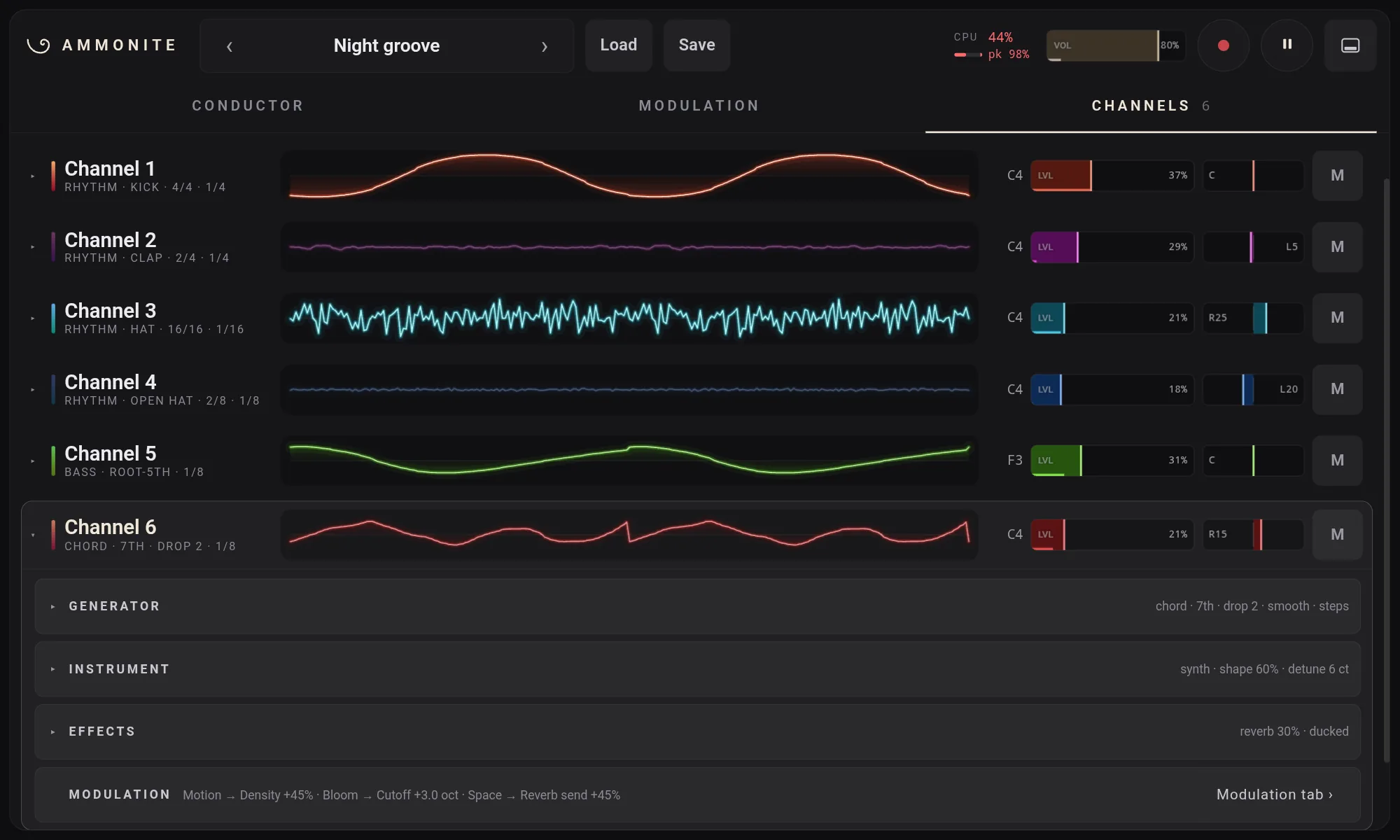Expand the Generator section

[697, 606]
